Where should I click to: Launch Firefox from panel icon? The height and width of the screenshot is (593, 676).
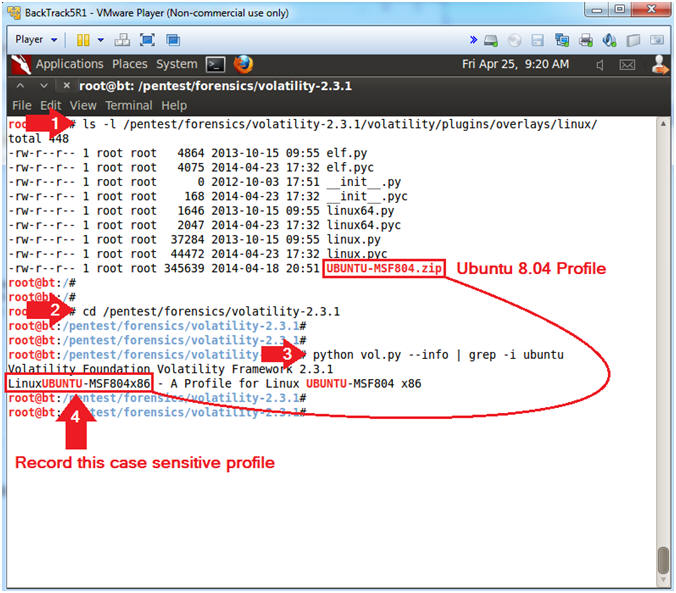243,65
